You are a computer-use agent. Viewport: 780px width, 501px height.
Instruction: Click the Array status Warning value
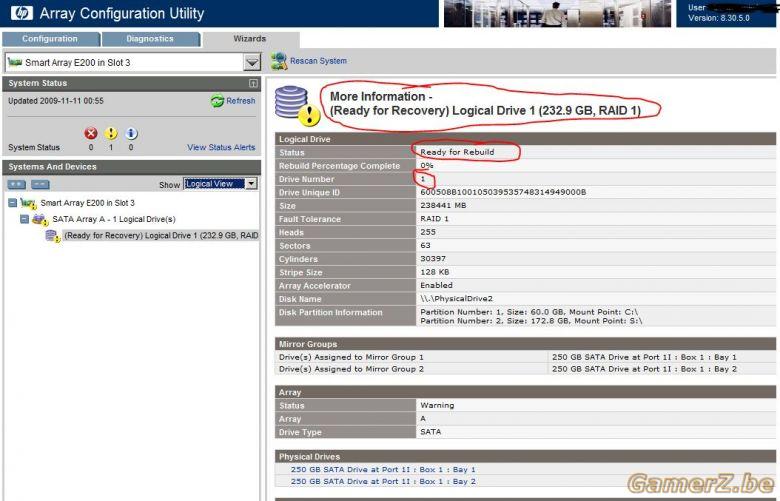(x=437, y=405)
